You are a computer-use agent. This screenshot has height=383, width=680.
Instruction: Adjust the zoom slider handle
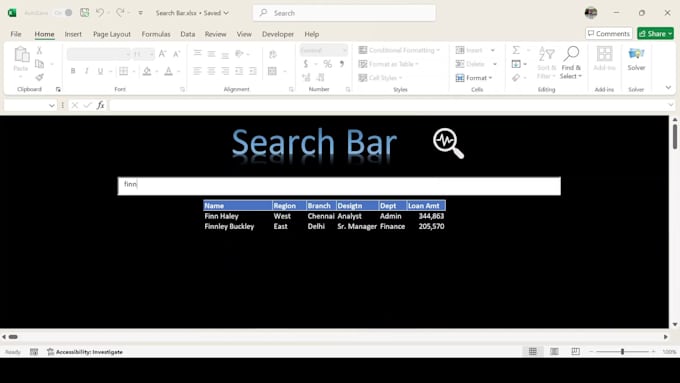click(622, 351)
